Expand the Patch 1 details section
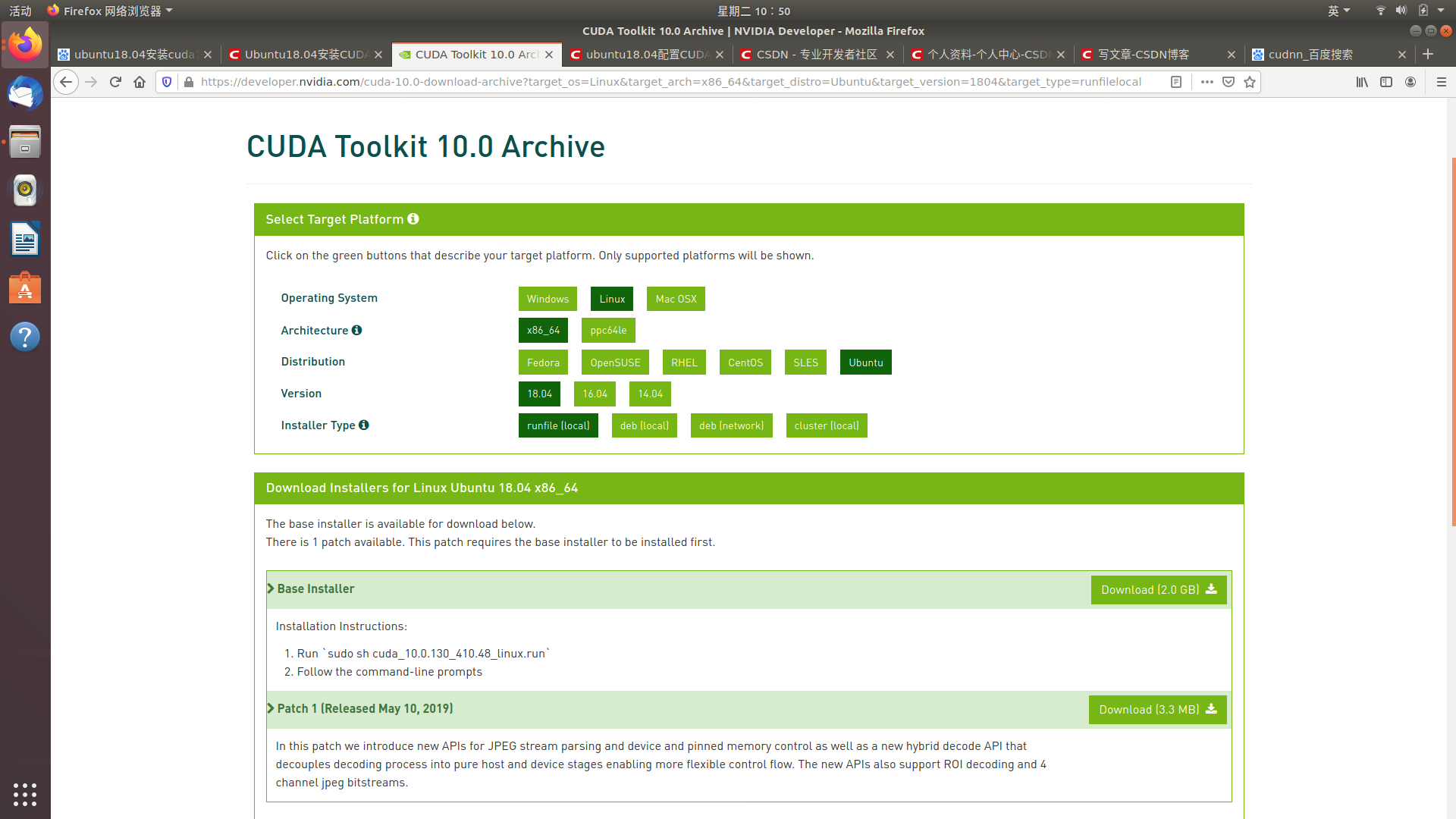Image resolution: width=1456 pixels, height=819 pixels. coord(364,708)
